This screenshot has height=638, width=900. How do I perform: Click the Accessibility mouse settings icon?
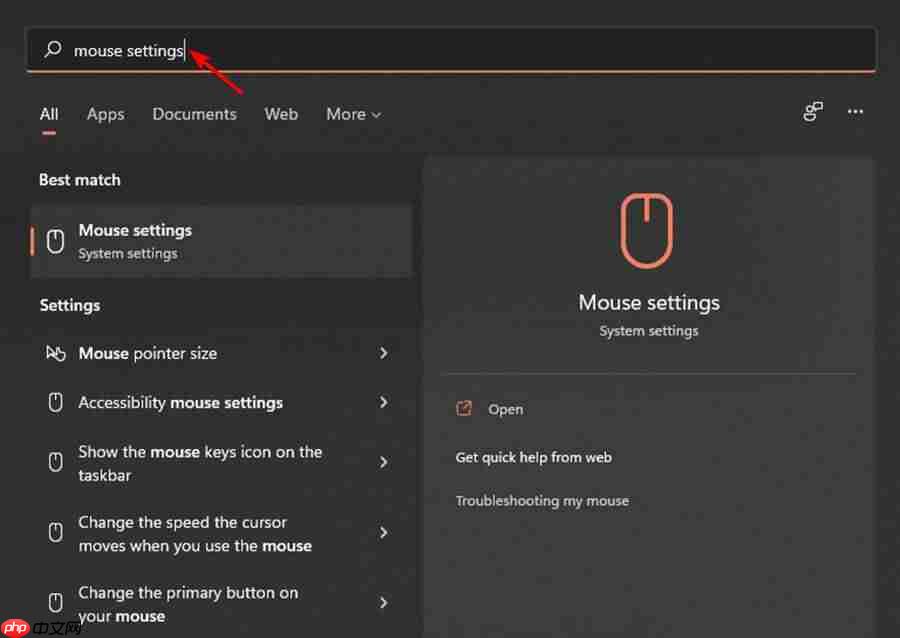pos(55,402)
